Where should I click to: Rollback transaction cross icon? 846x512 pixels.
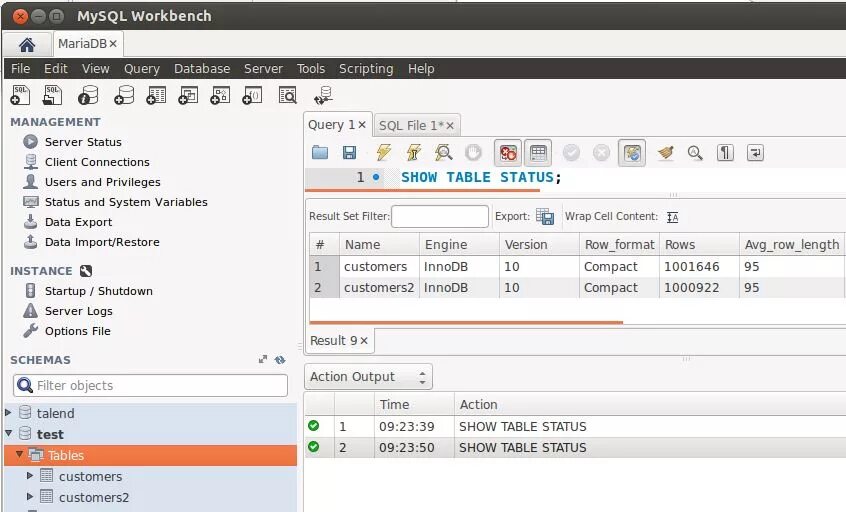601,153
